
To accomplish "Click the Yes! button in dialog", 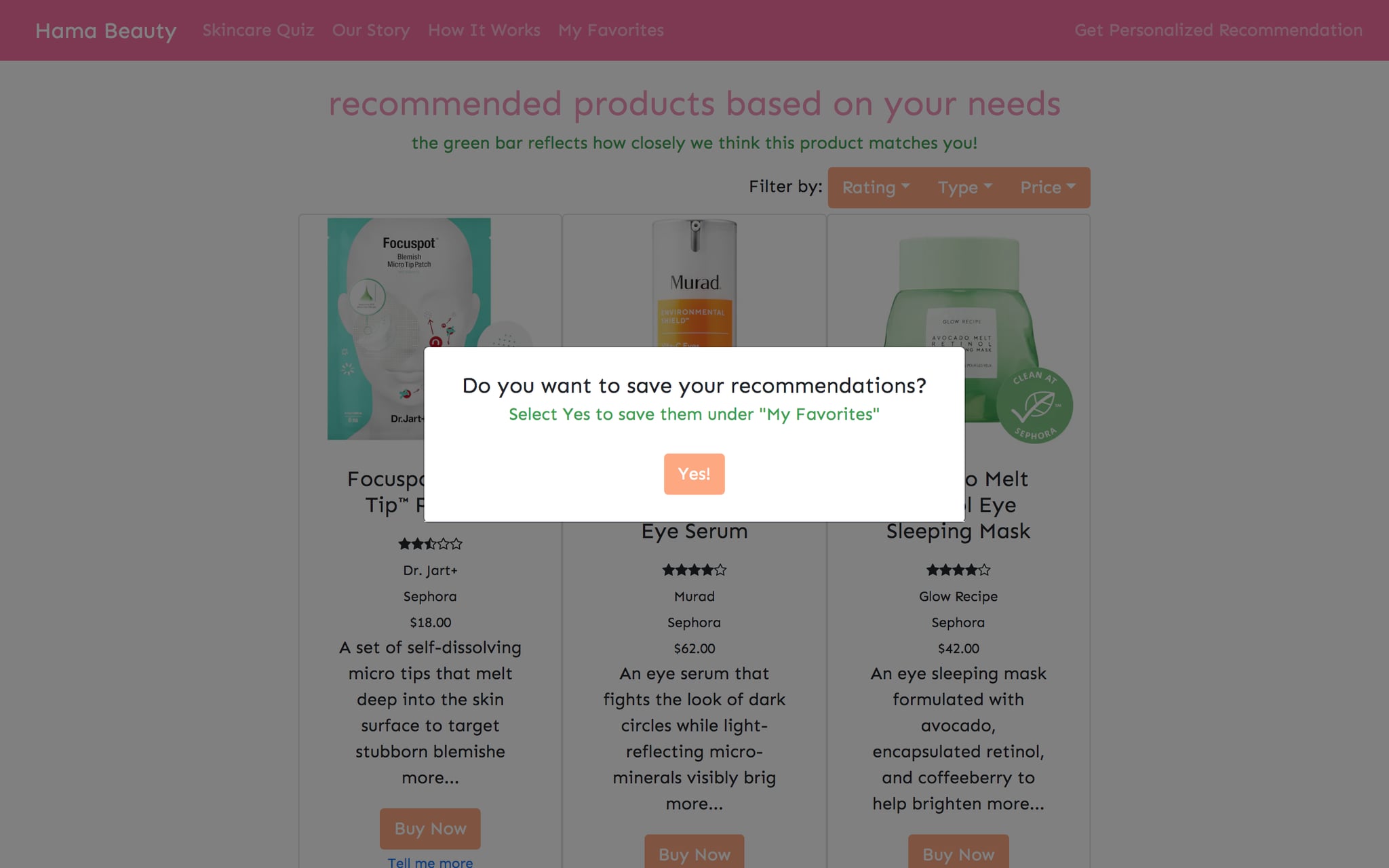I will click(x=694, y=474).
